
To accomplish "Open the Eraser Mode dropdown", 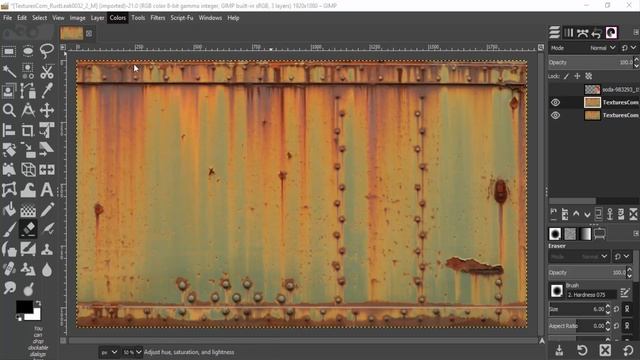I will (x=579, y=256).
